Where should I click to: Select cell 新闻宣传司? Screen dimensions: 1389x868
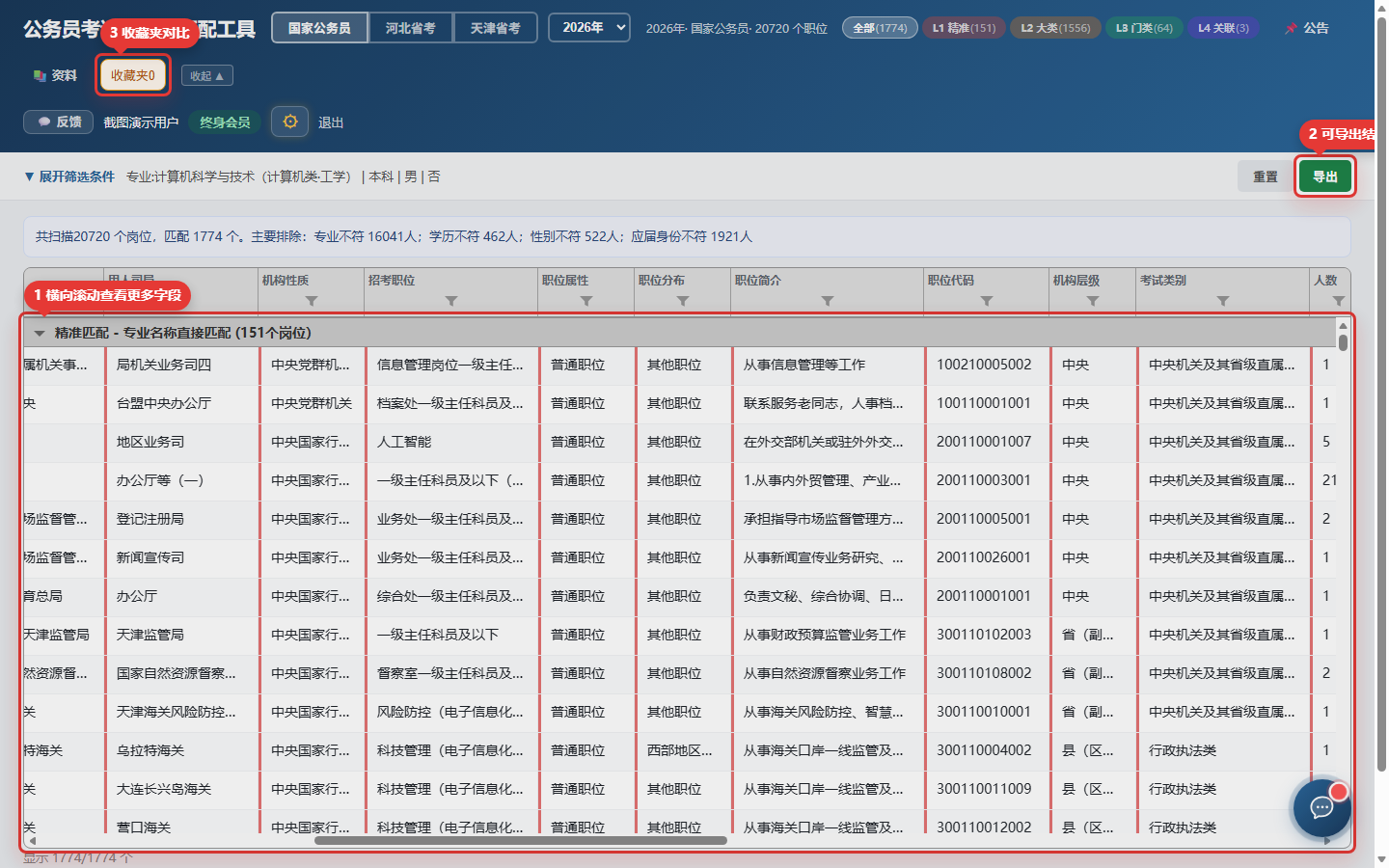(x=181, y=557)
